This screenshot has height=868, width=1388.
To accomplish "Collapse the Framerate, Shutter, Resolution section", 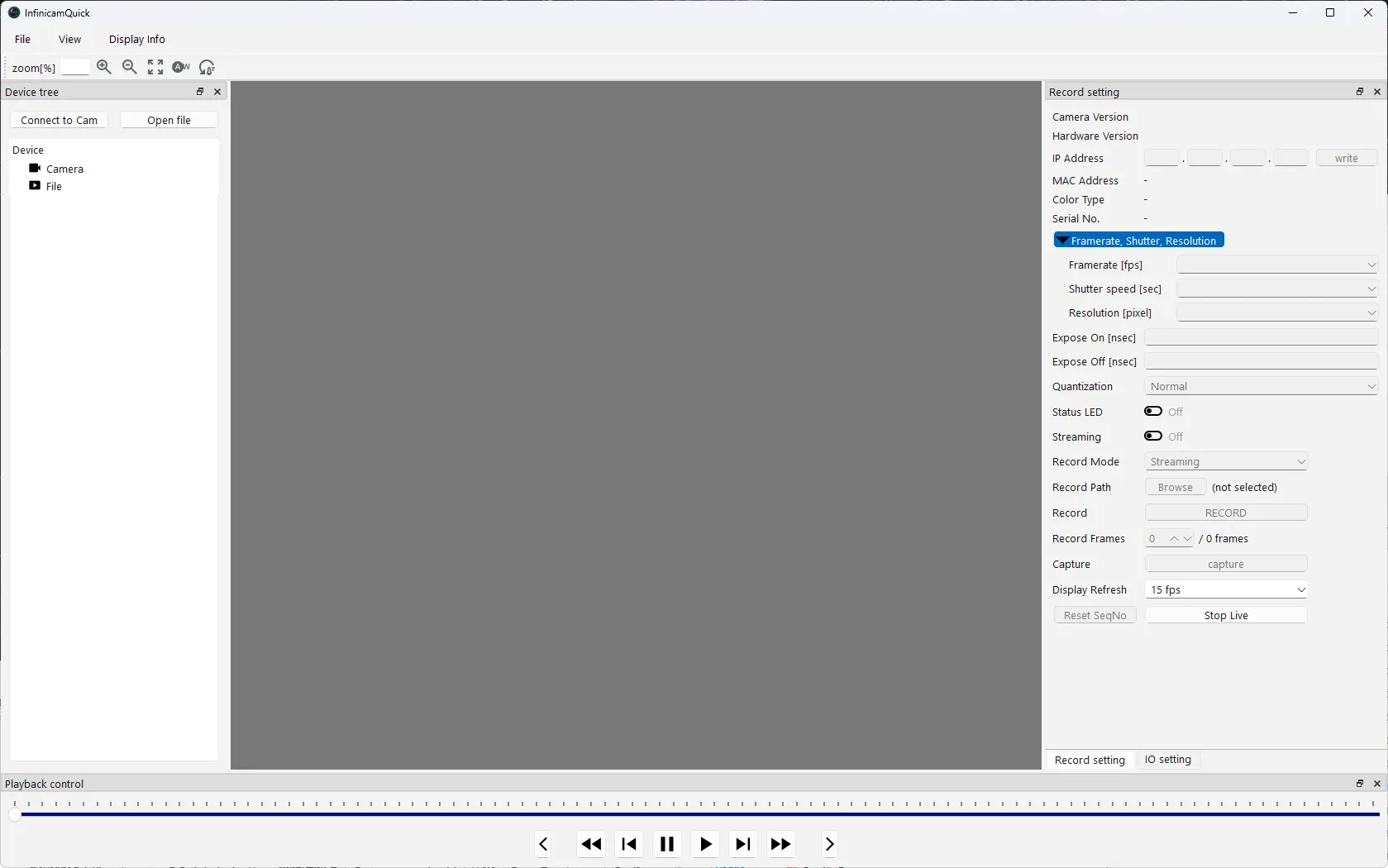I will click(1139, 241).
